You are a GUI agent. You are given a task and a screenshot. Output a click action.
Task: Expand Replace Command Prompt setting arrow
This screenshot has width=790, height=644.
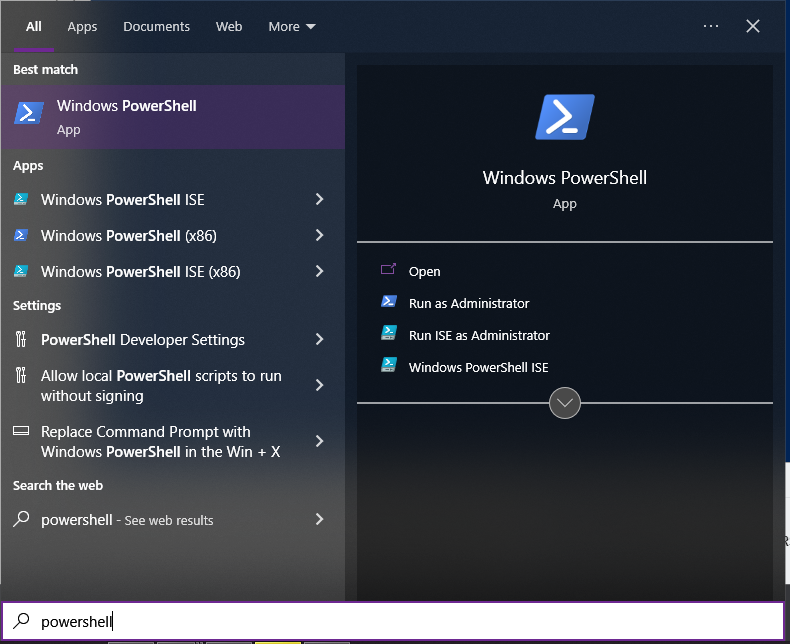tap(319, 441)
